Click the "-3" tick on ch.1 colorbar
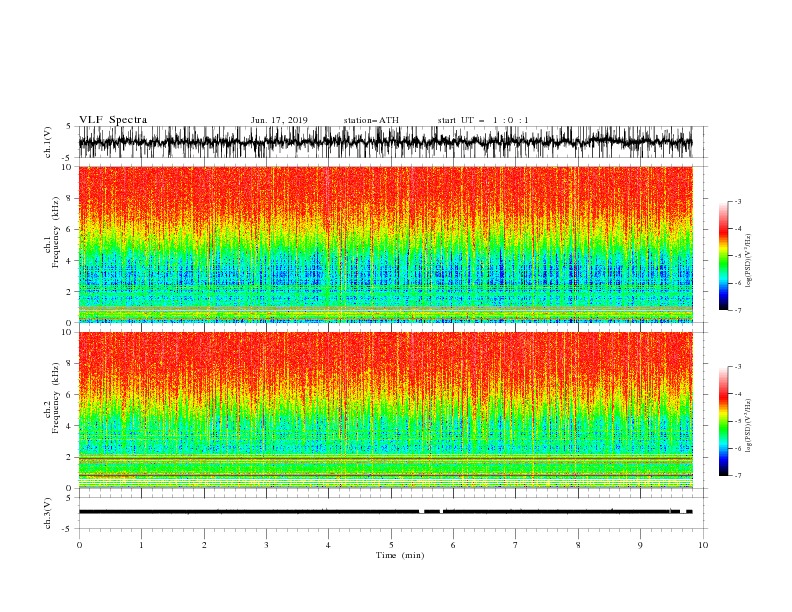Screen dimensions: 792x612 [737, 201]
